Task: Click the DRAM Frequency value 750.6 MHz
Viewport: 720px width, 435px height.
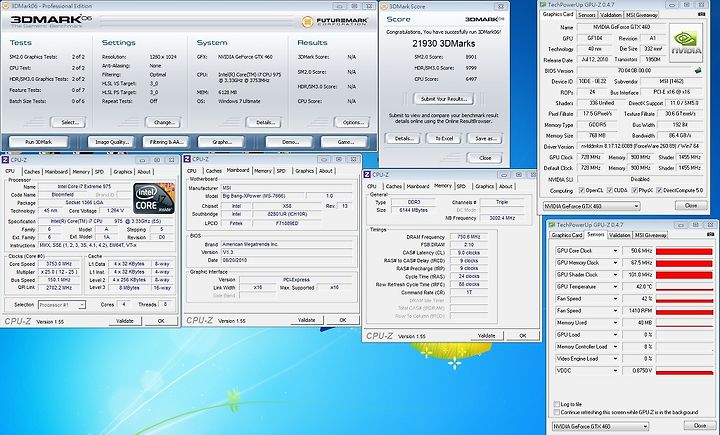Action: tap(468, 237)
